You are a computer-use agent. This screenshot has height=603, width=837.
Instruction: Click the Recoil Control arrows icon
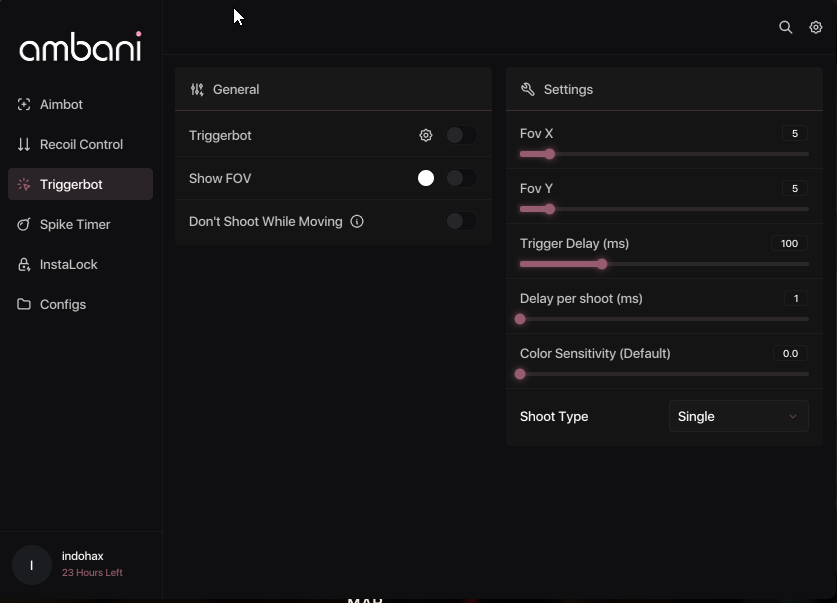(x=24, y=145)
